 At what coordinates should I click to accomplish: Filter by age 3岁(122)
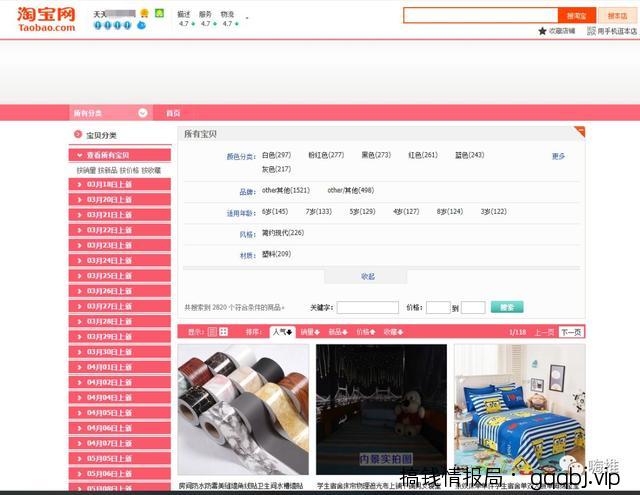(x=493, y=211)
